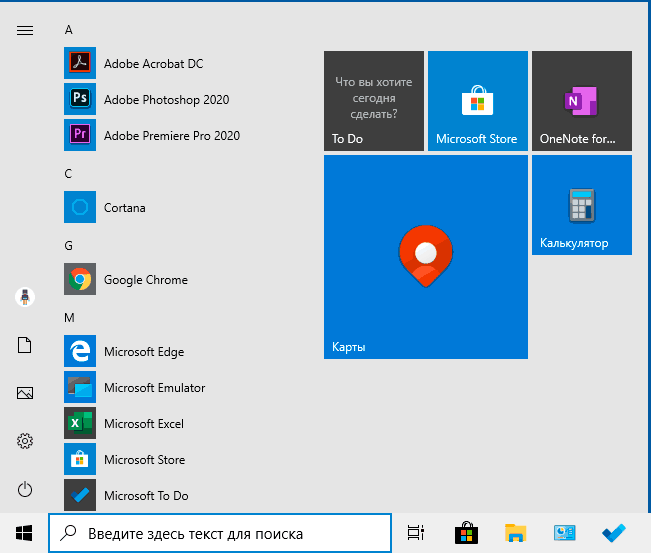This screenshot has width=651, height=553.
Task: Open the Power options button
Action: click(25, 490)
